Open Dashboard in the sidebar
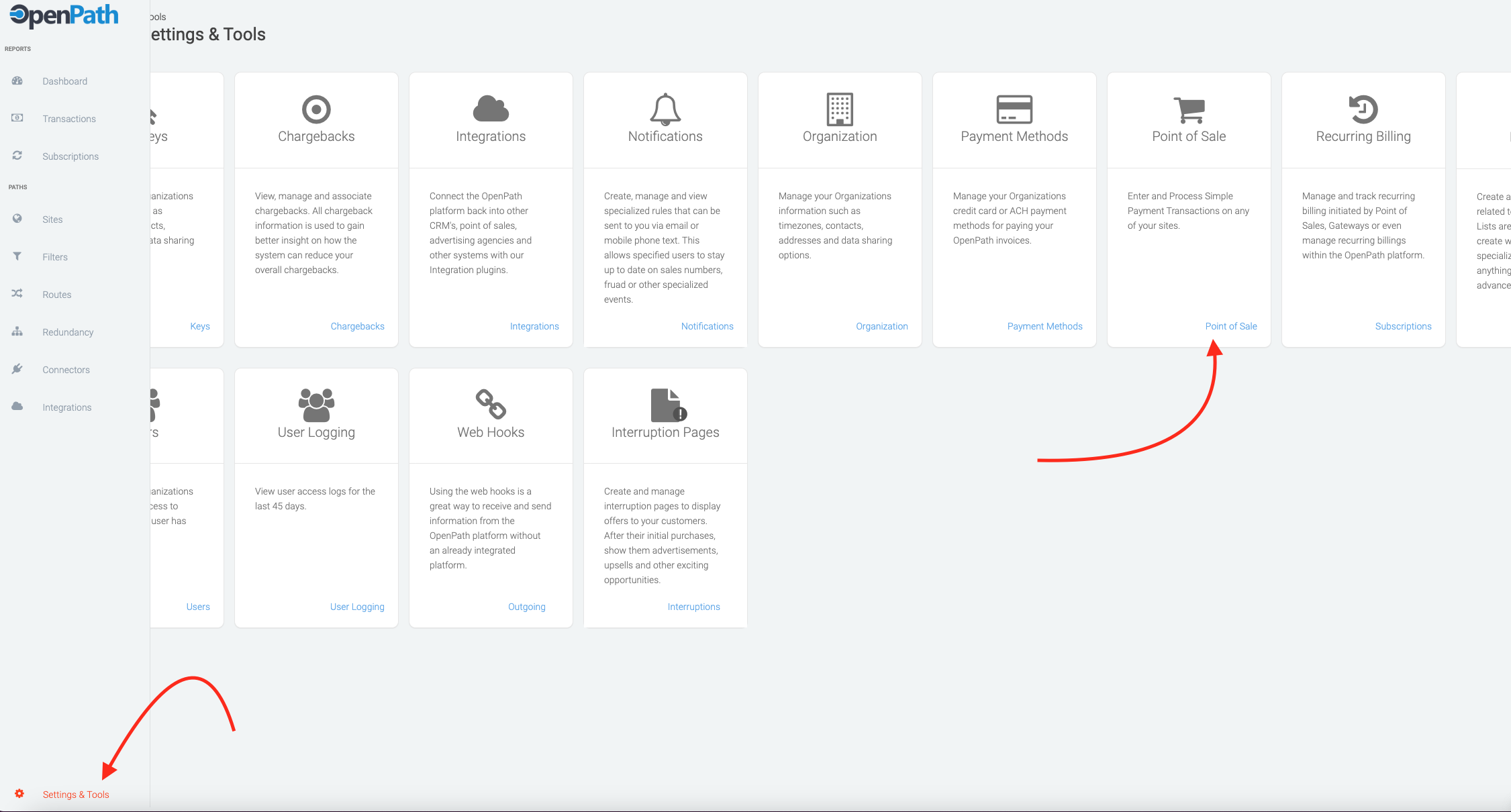The height and width of the screenshot is (812, 1511). (x=64, y=81)
